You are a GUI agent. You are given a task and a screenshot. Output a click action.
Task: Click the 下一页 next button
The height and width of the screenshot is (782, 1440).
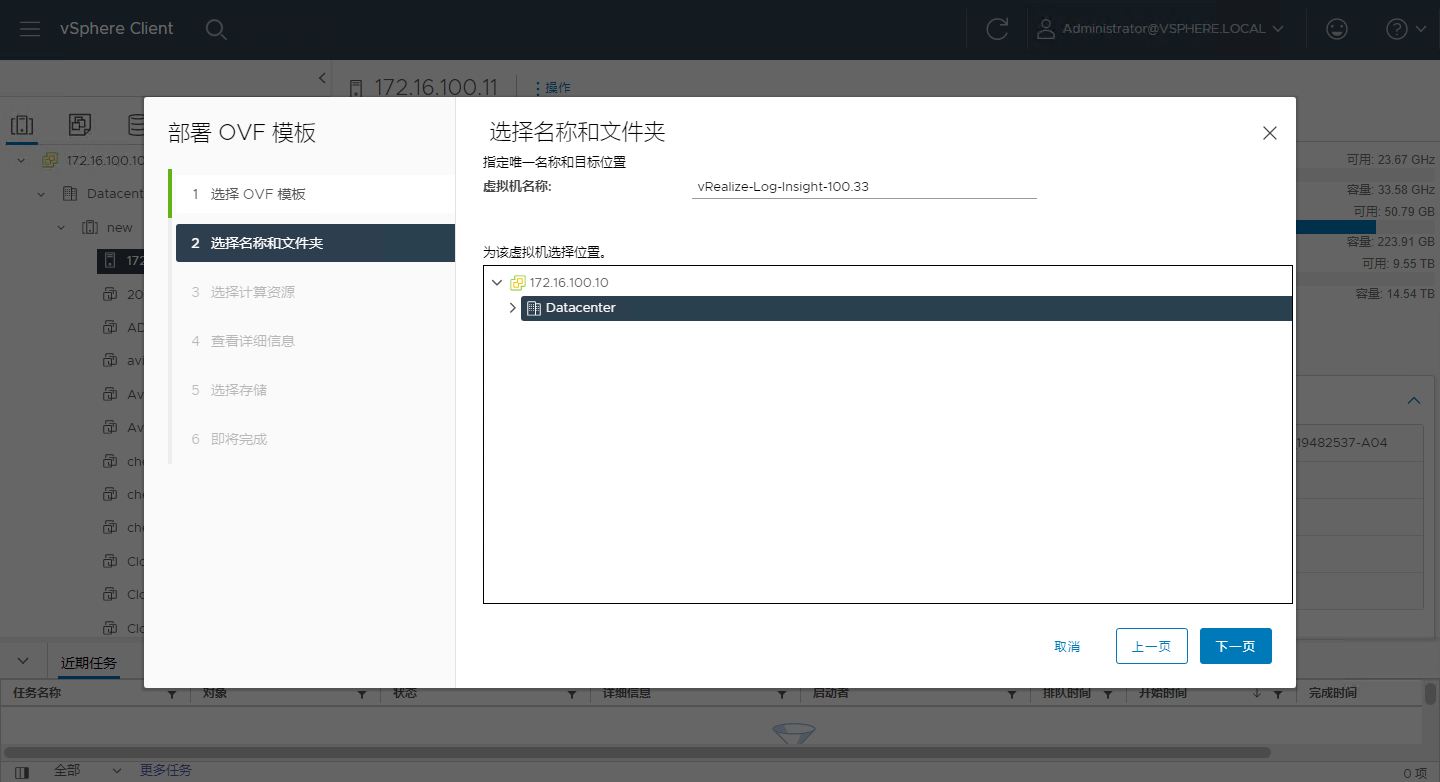[x=1235, y=647]
